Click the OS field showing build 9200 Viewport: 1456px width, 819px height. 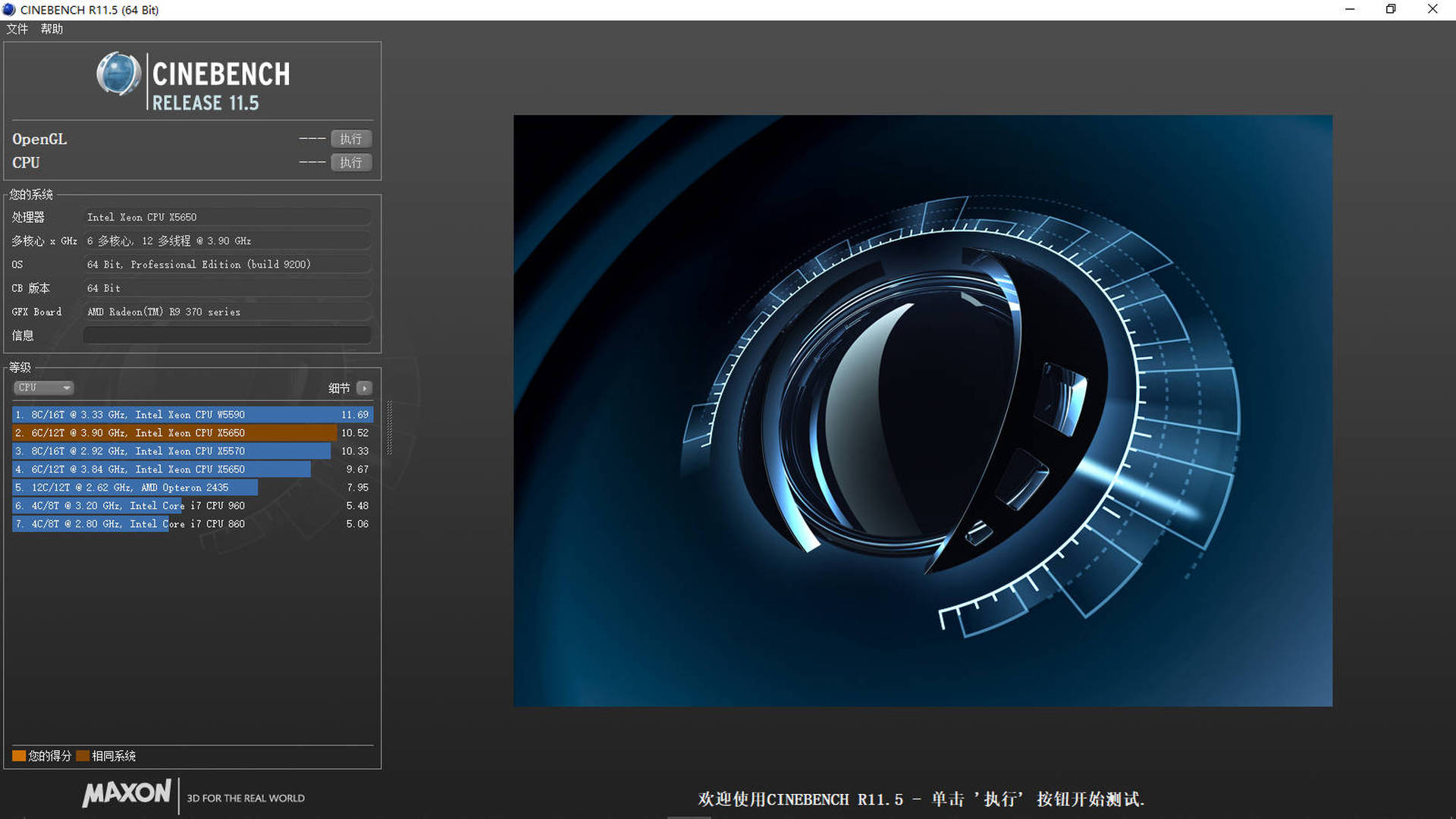pos(227,265)
